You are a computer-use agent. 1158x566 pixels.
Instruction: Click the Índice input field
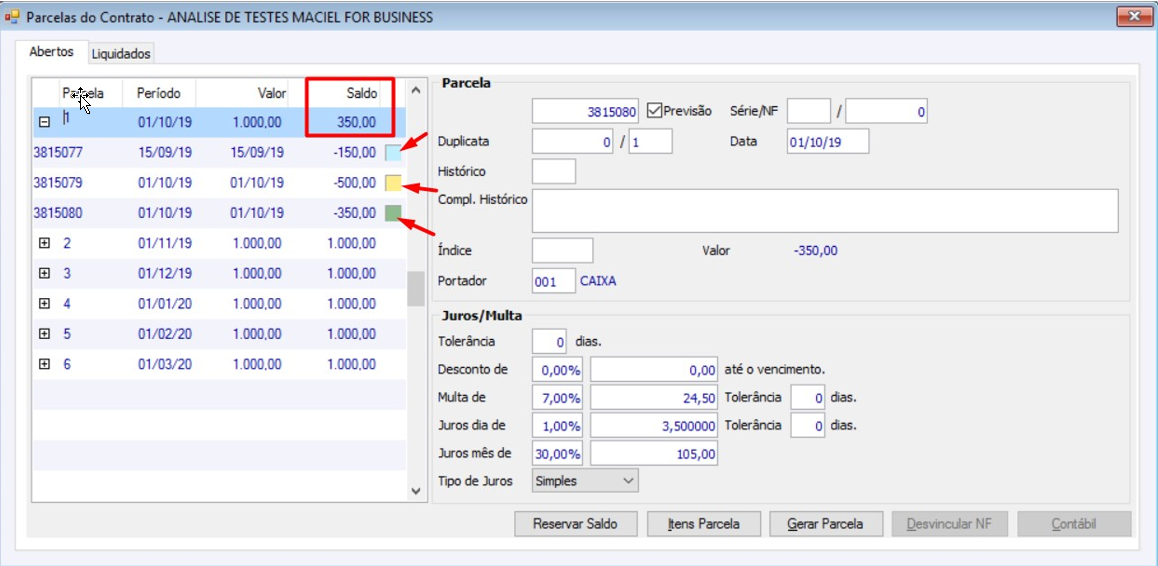point(562,250)
